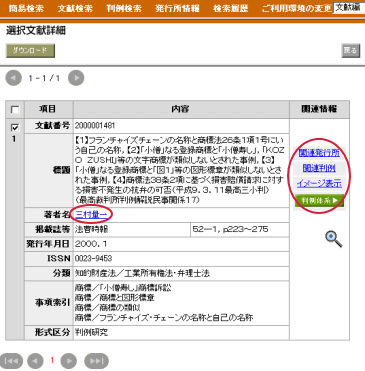
Task: Go to next record arrow beside 1-1/1
Action: 76,78
